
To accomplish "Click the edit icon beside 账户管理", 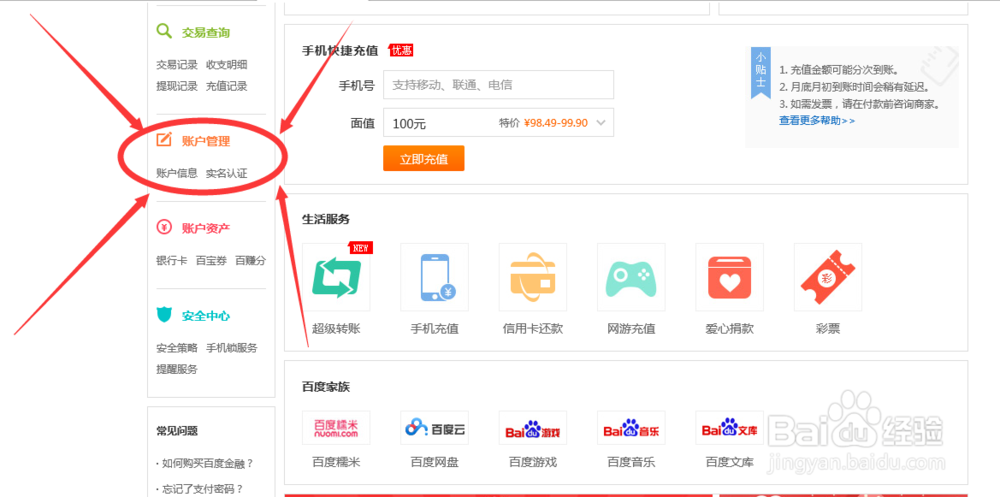I will (165, 140).
